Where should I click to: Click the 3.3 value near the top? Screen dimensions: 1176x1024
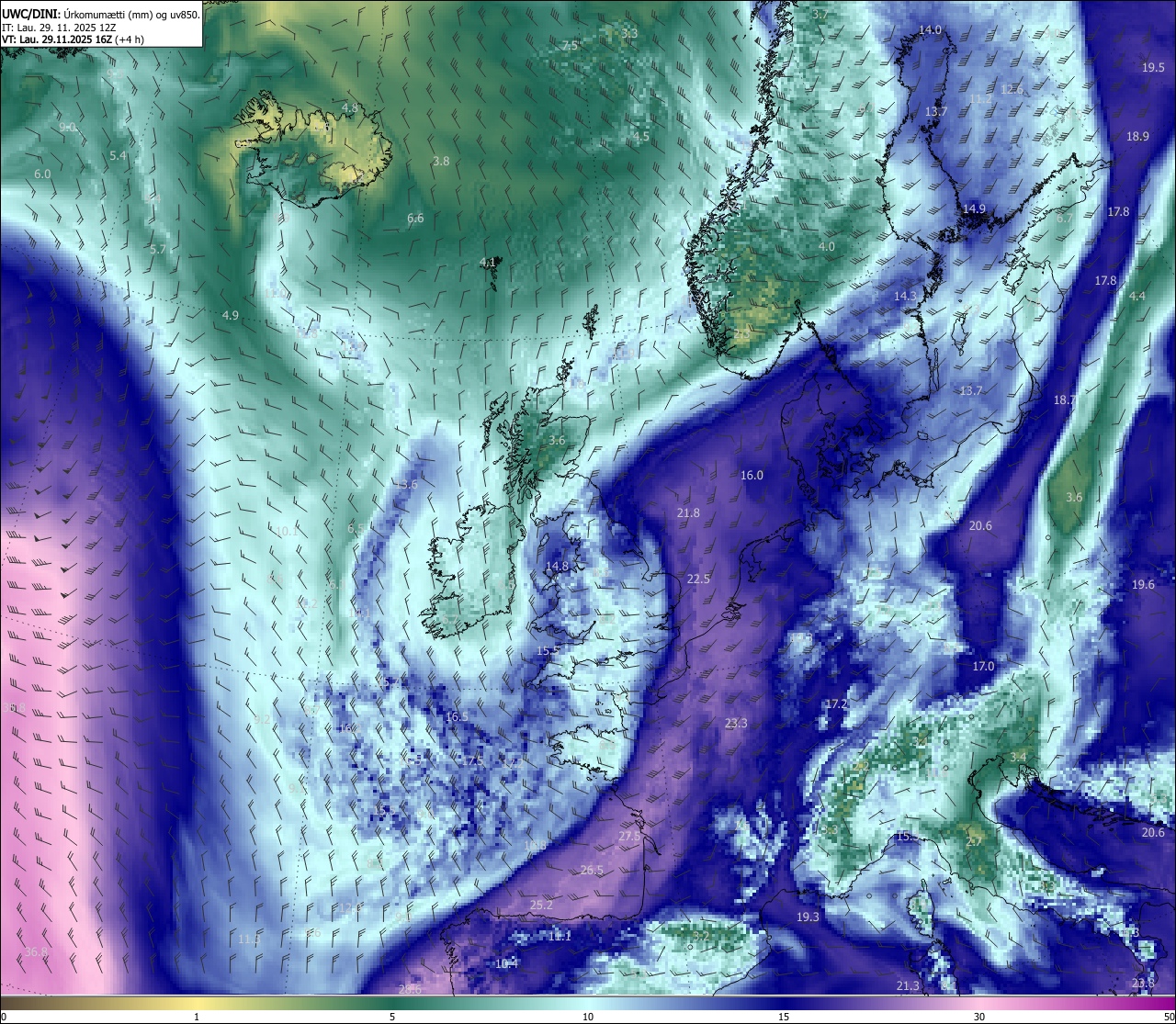coord(629,33)
